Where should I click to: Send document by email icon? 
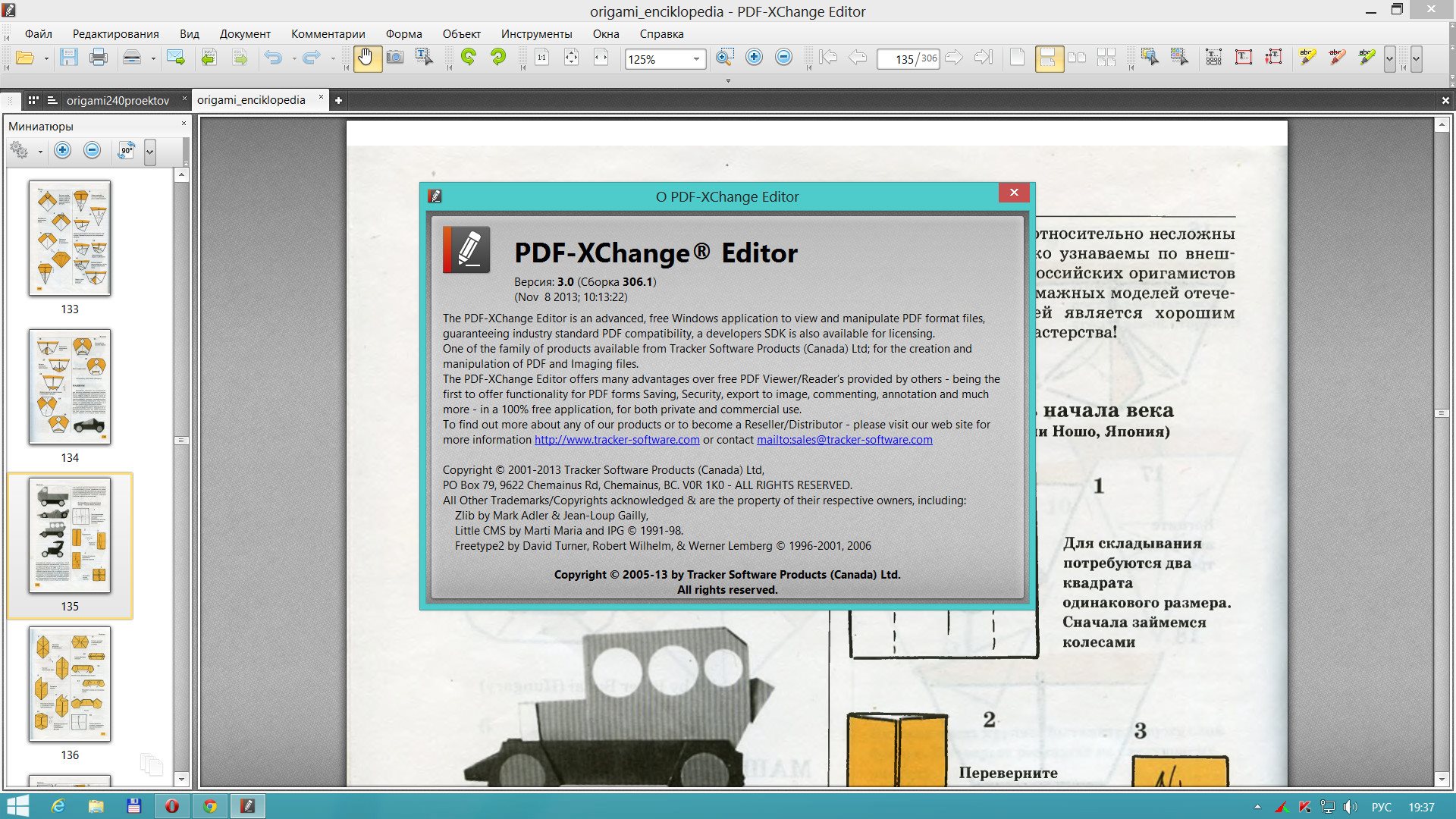point(176,58)
